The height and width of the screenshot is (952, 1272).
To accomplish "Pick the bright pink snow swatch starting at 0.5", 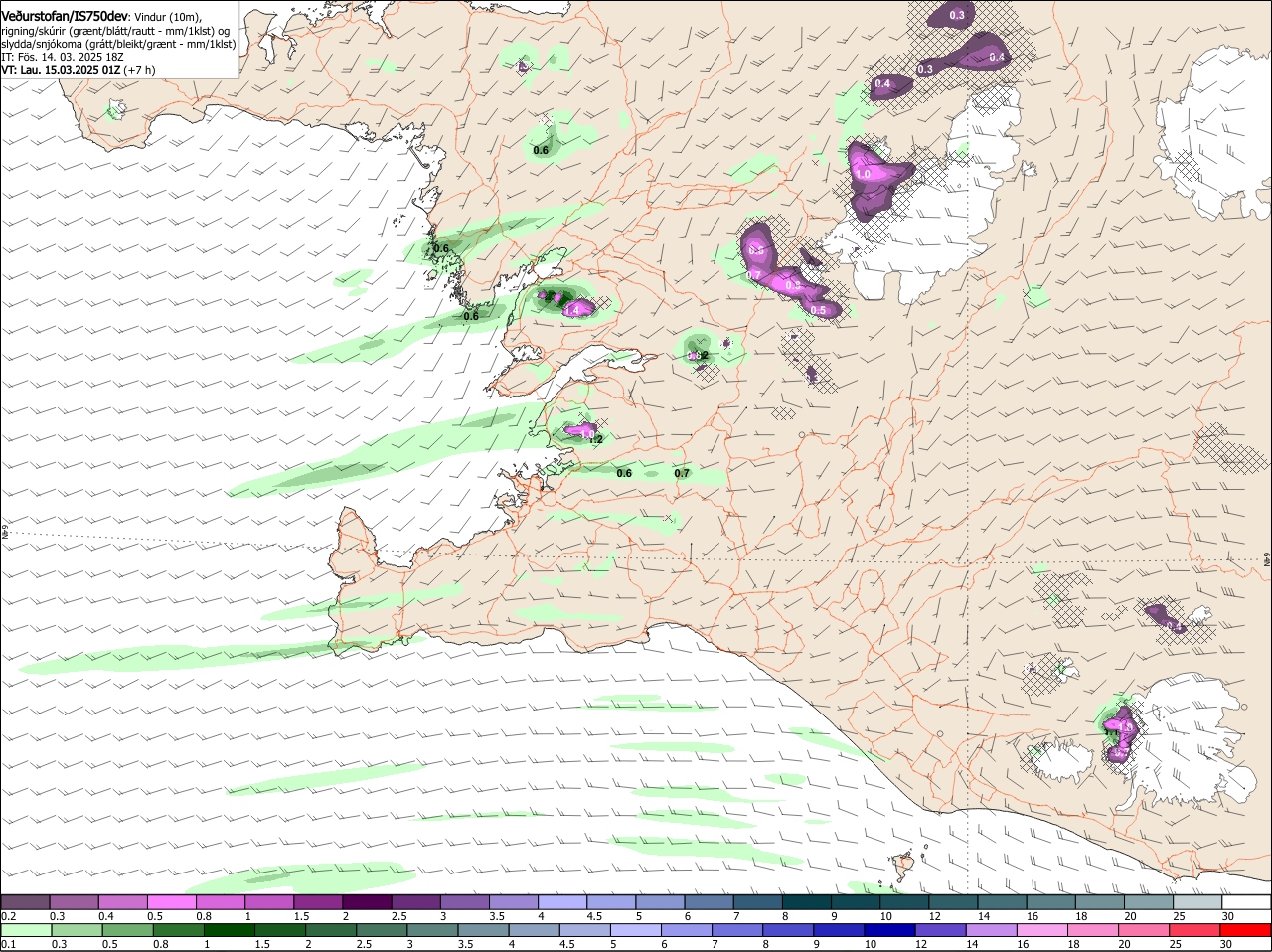I will tap(171, 901).
